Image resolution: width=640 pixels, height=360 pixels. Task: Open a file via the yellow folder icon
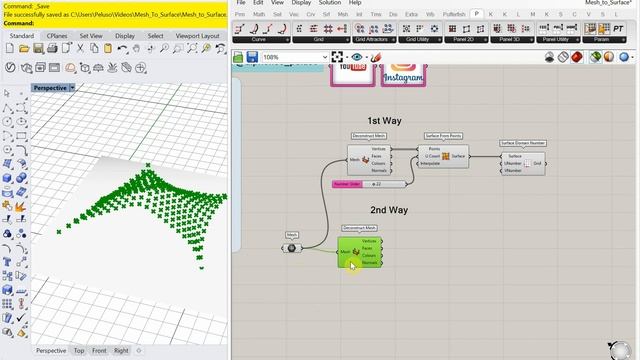click(24, 49)
